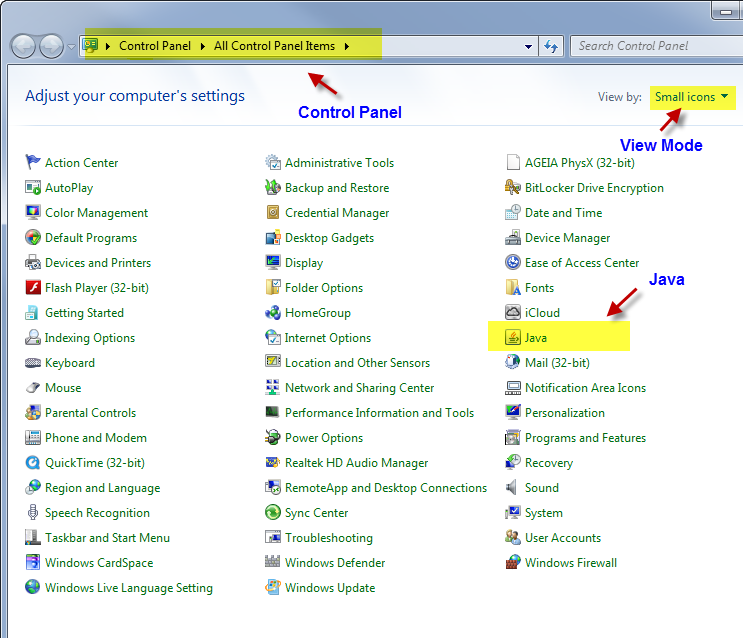Open the Location and Other Sensors link
This screenshot has width=743, height=638.
pyautogui.click(x=357, y=363)
